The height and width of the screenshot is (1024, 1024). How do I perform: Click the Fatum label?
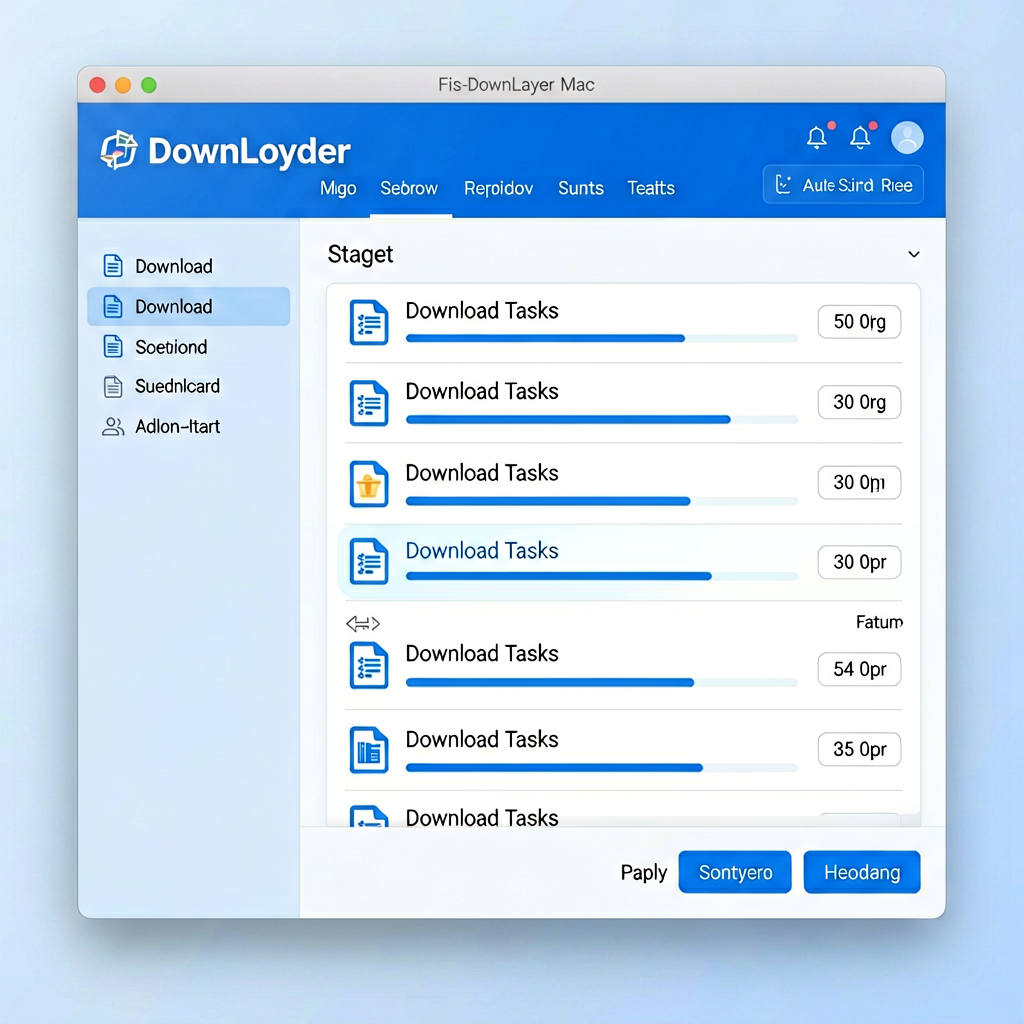click(x=879, y=622)
